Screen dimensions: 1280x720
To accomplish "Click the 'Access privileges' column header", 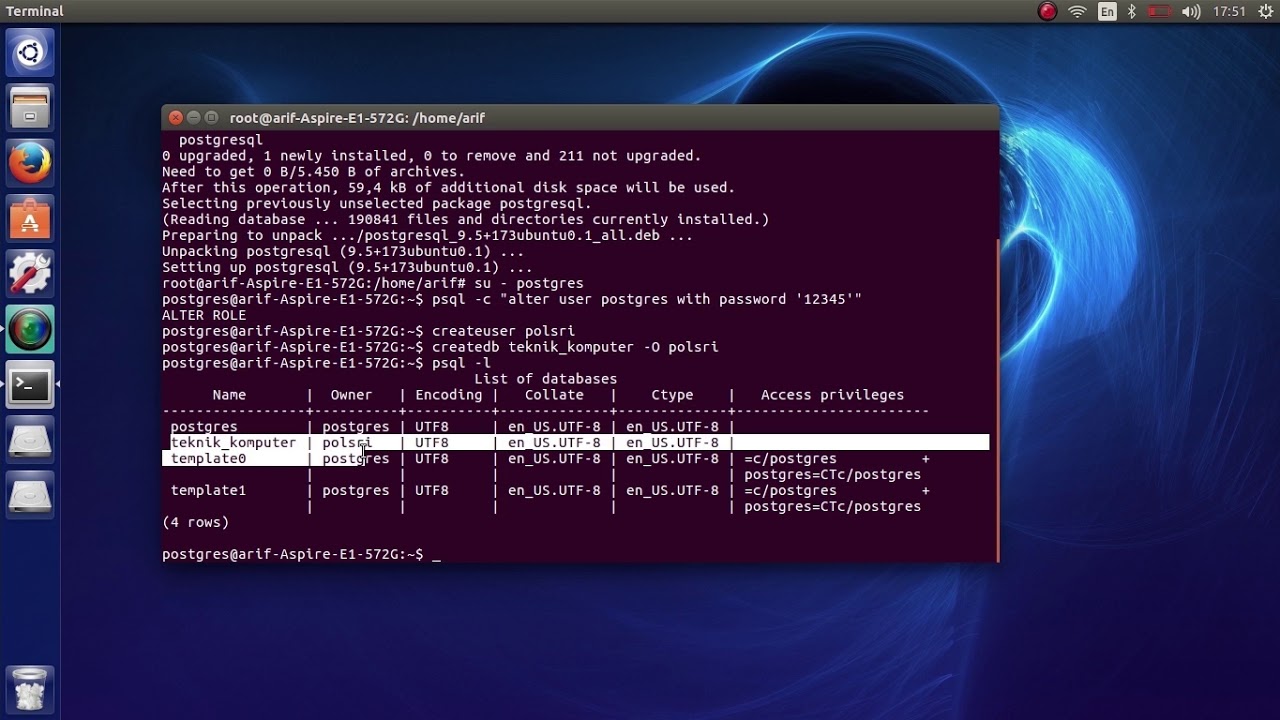I will click(832, 395).
